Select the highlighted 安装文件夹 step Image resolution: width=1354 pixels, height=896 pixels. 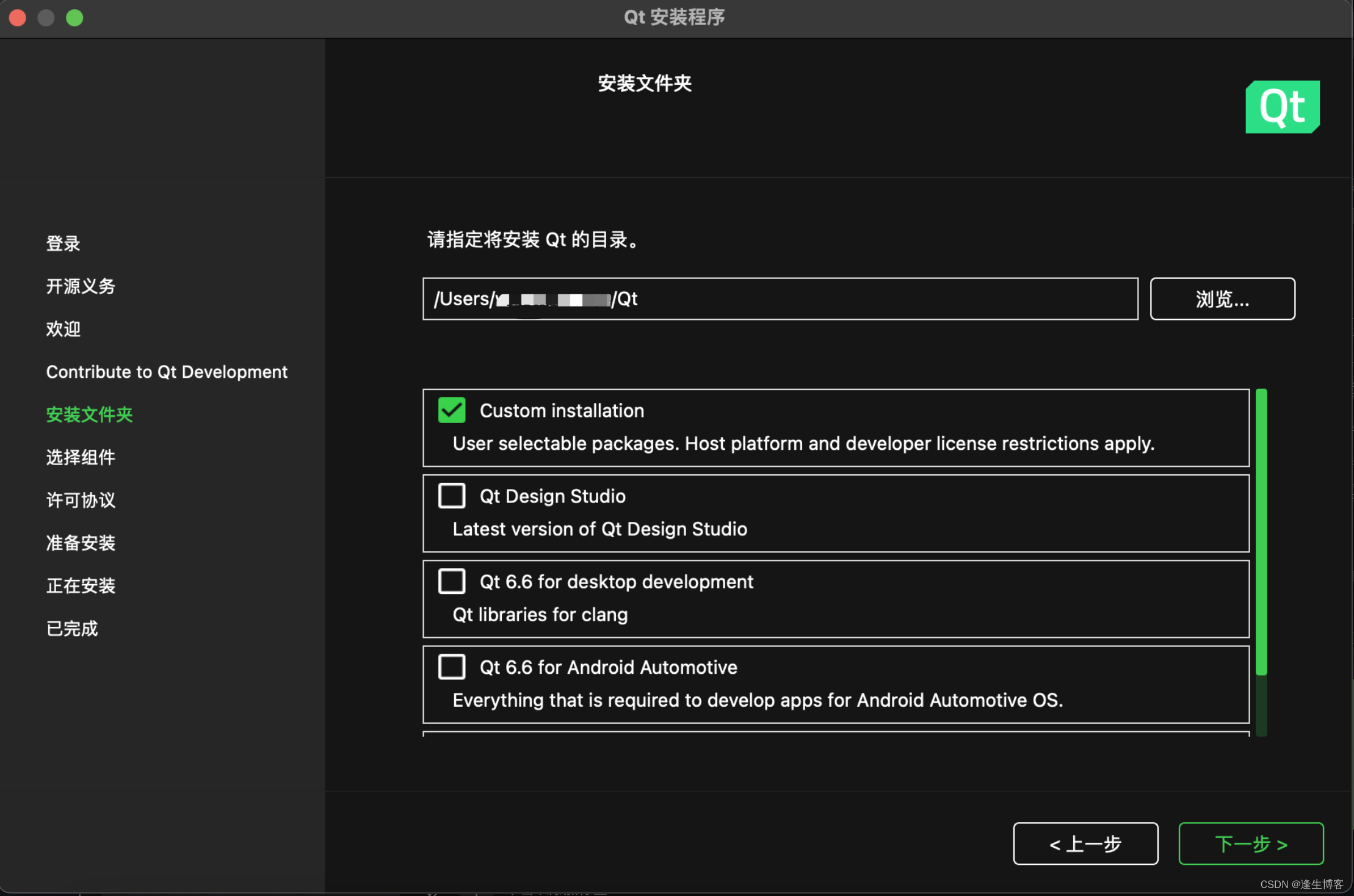point(90,414)
